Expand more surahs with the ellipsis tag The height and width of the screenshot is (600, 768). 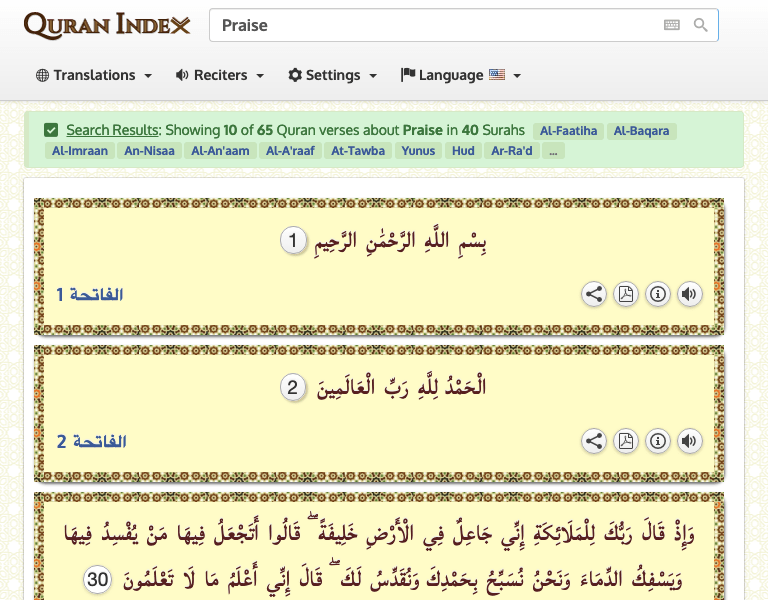(553, 151)
